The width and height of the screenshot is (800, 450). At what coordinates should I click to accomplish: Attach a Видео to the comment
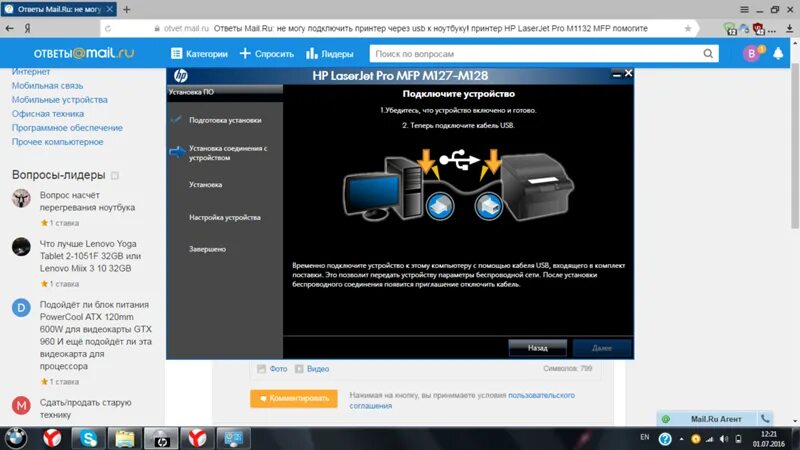(312, 368)
